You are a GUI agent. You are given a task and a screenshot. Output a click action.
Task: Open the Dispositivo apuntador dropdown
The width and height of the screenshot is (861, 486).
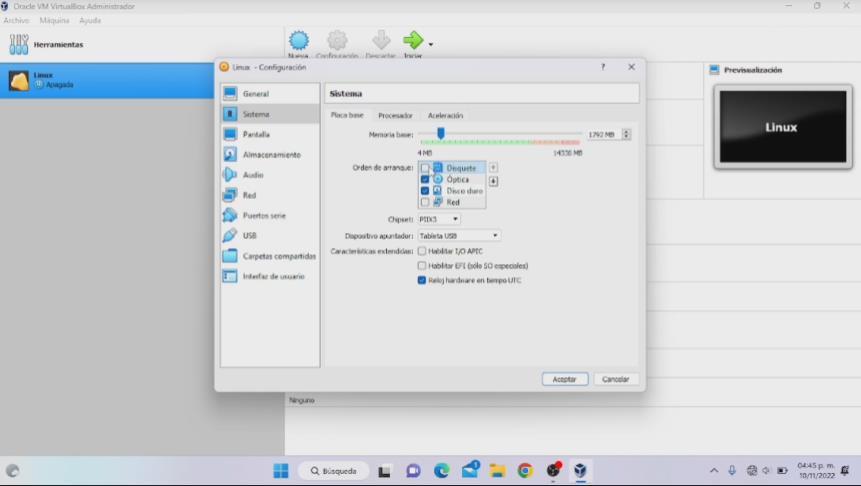459,236
